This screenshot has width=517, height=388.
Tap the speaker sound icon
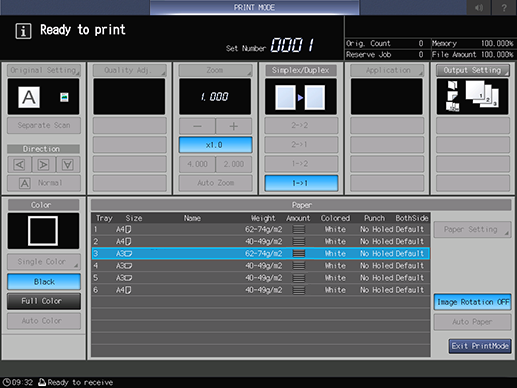pos(479,7)
